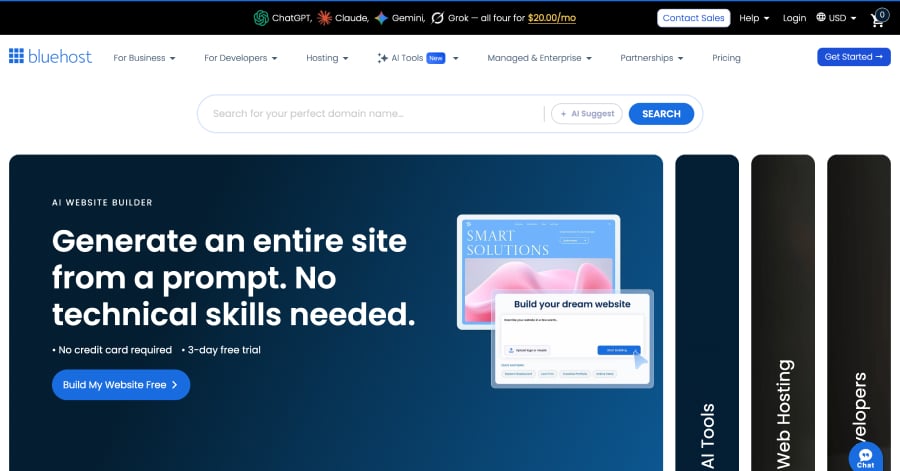Screen dimensions: 900x471
Task: Expand the Partnerships menu
Action: tap(651, 58)
